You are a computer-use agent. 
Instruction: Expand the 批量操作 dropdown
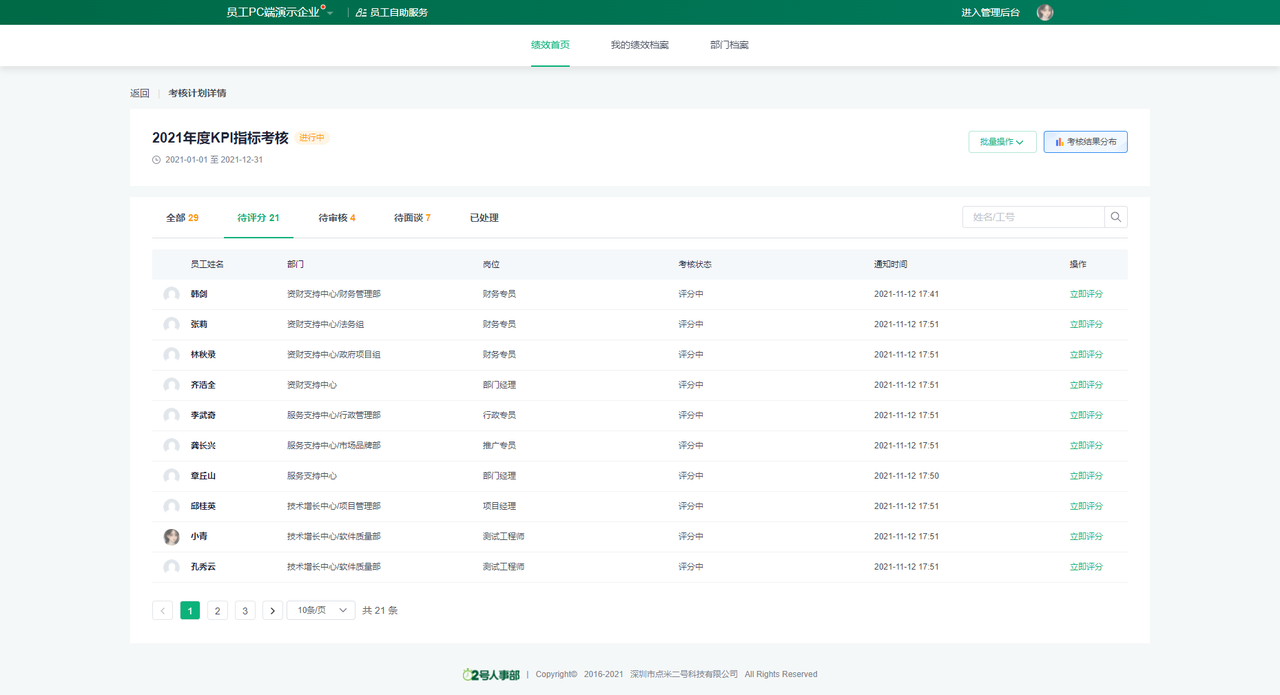1001,142
